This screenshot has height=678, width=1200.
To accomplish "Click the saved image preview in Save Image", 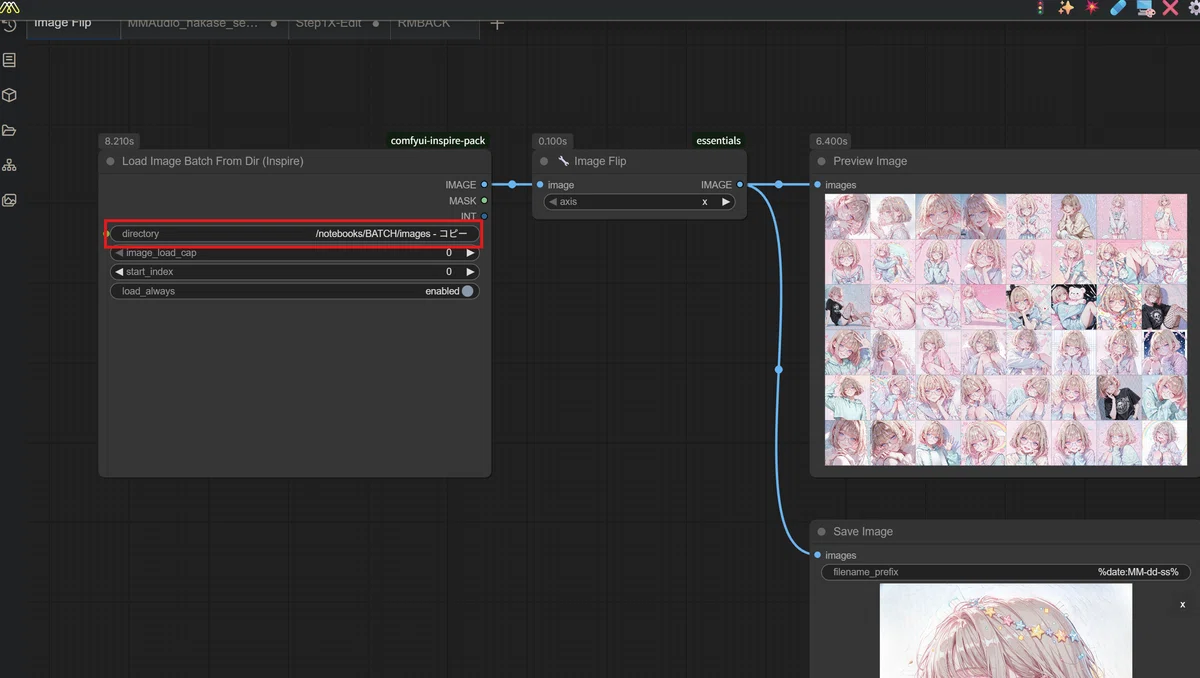I will [x=1006, y=631].
